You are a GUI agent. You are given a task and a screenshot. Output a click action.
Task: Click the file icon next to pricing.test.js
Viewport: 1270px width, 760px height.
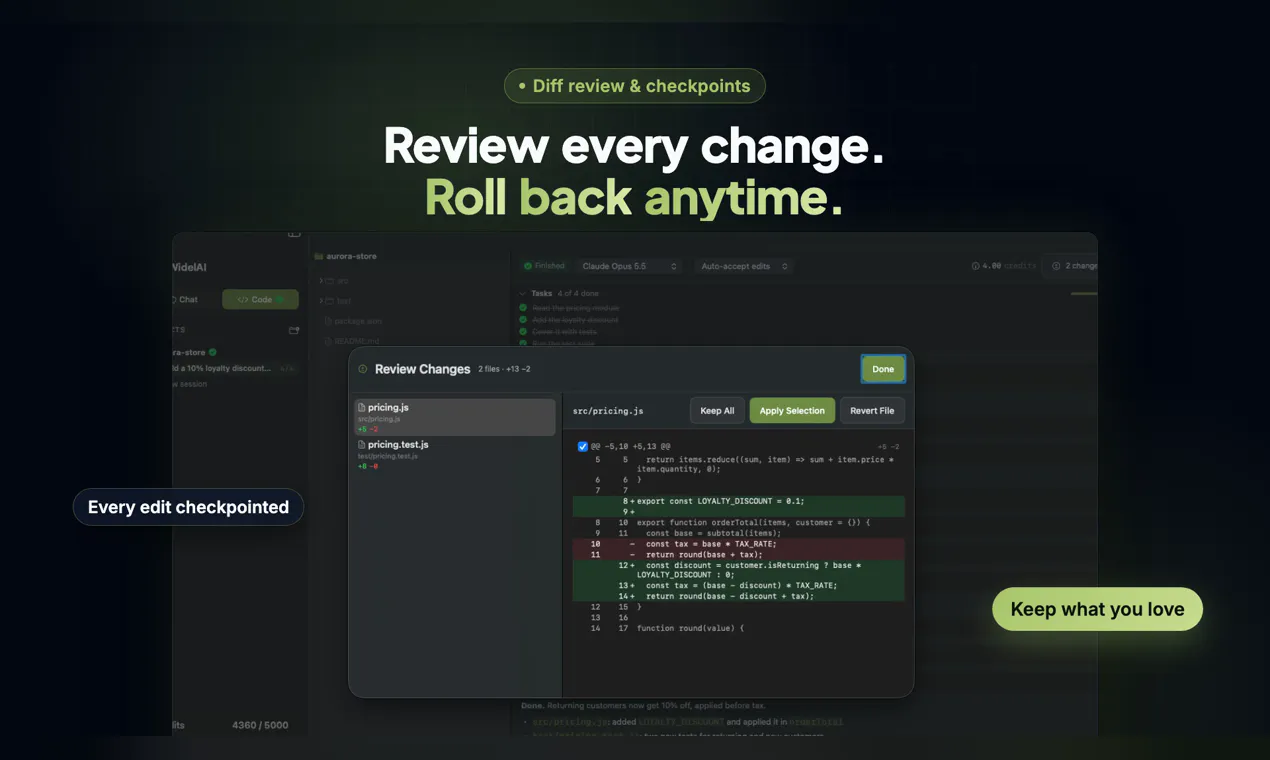(362, 445)
